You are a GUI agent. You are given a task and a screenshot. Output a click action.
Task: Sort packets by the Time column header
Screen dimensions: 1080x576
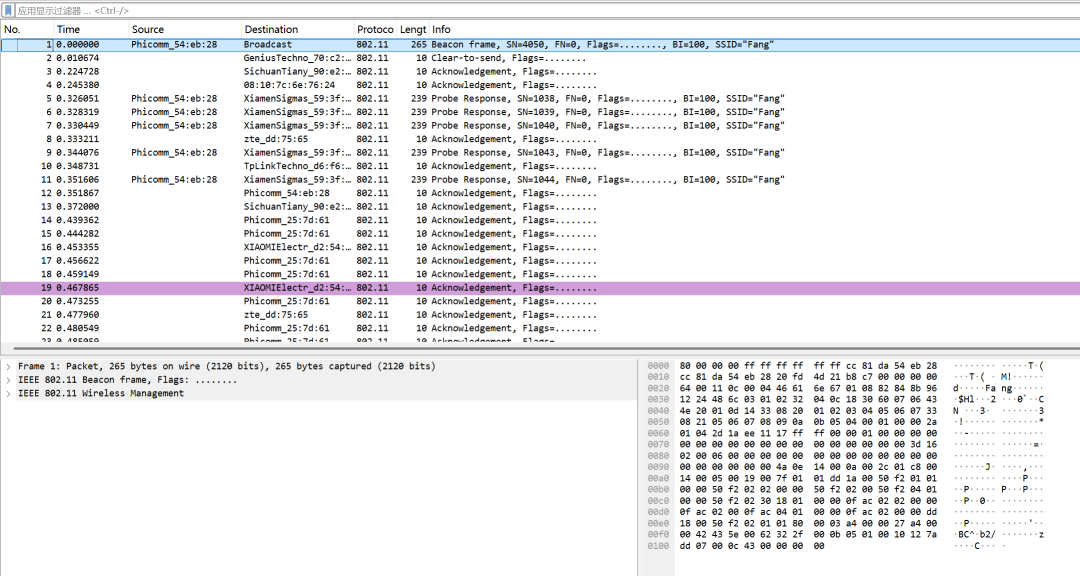point(91,30)
